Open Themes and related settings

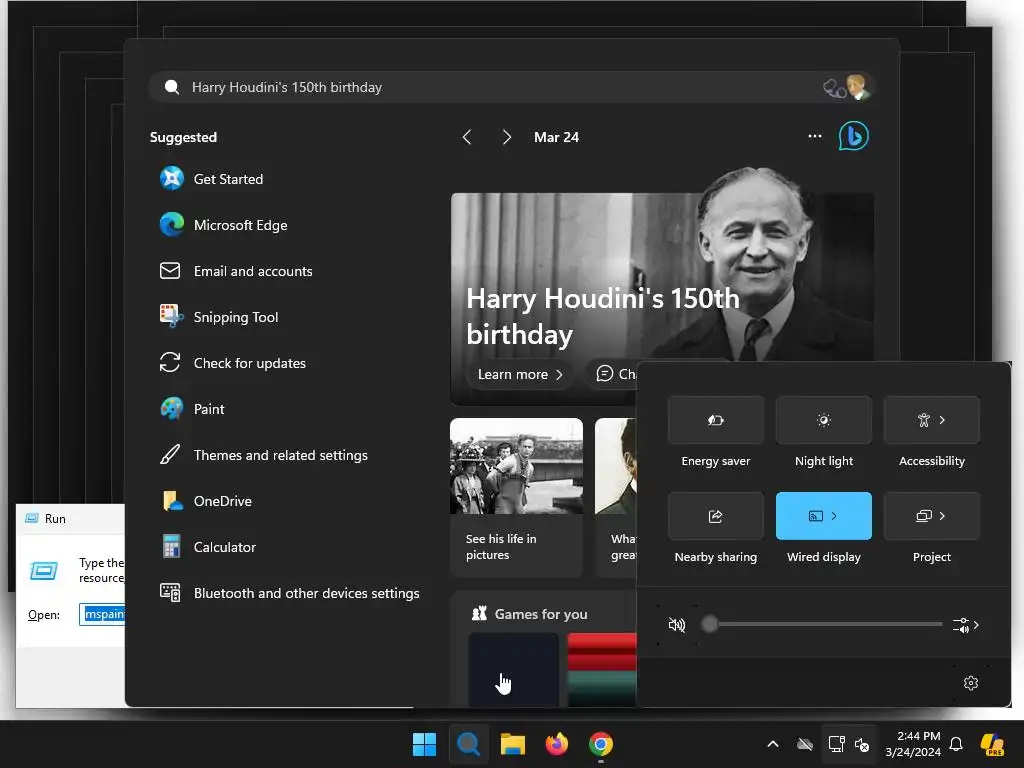(264, 455)
